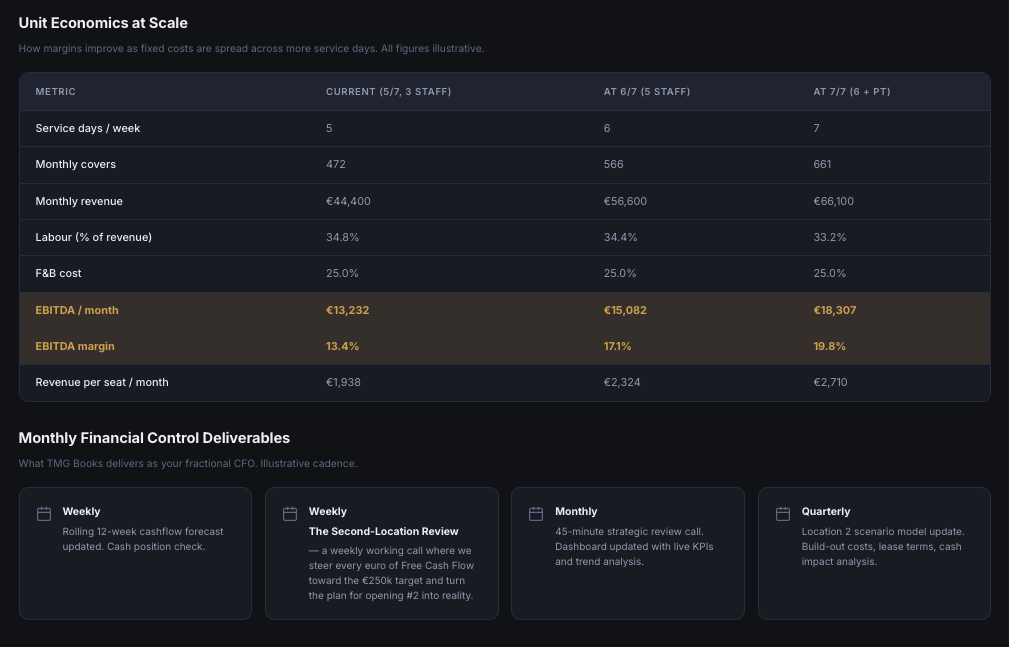This screenshot has height=647, width=1009.
Task: Click the calendar icon on the Quarterly card
Action: pos(782,514)
